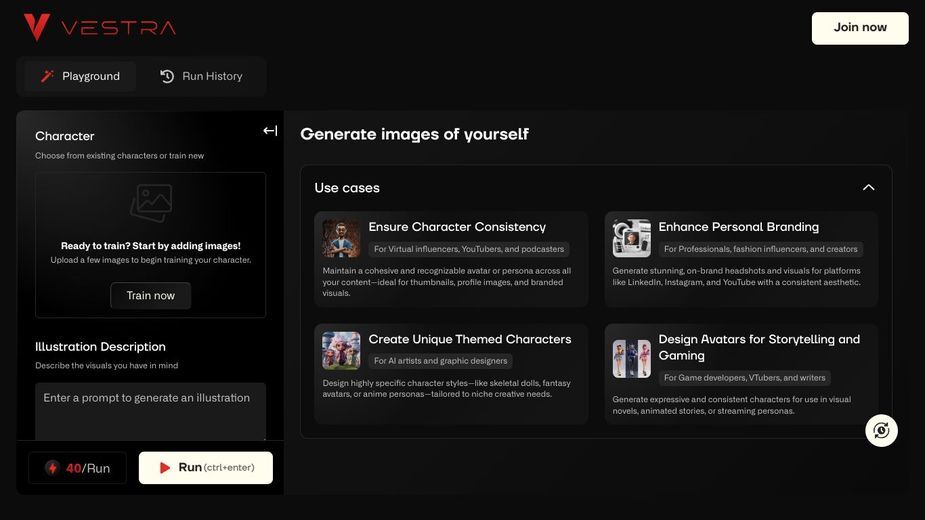Image resolution: width=925 pixels, height=520 pixels.
Task: Click the Game developers, VTubers, writers tag
Action: 744,378
